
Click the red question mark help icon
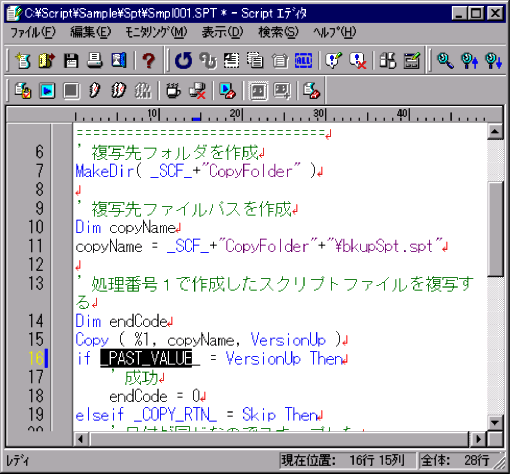coord(148,61)
